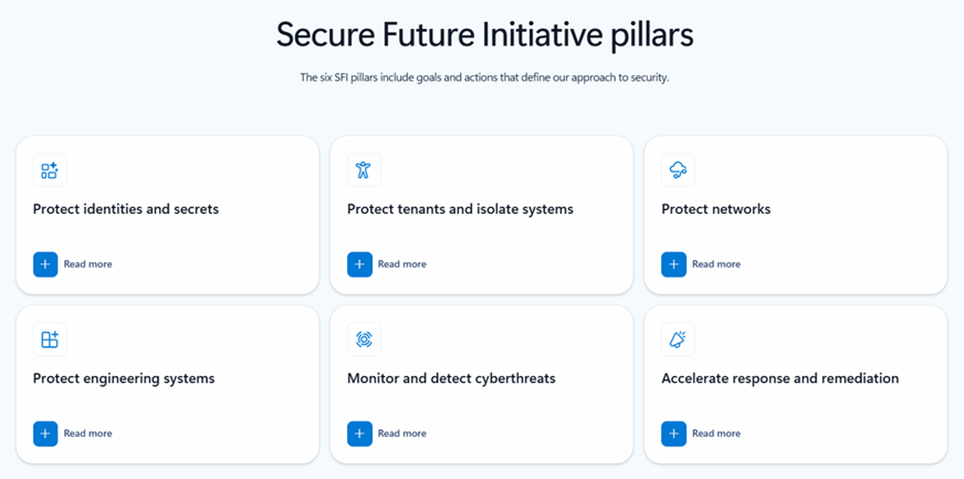The width and height of the screenshot is (964, 479).
Task: Click the Monitor and detect cyberthreats icon
Action: tap(363, 339)
